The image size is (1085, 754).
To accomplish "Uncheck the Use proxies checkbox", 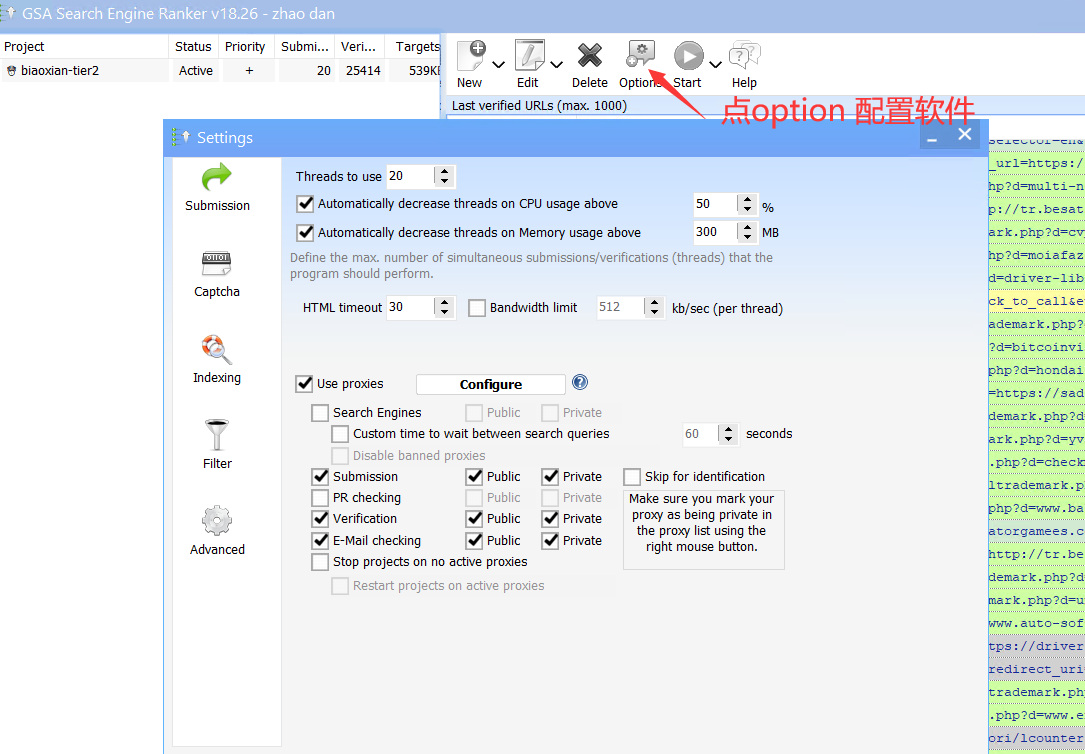I will (x=304, y=384).
